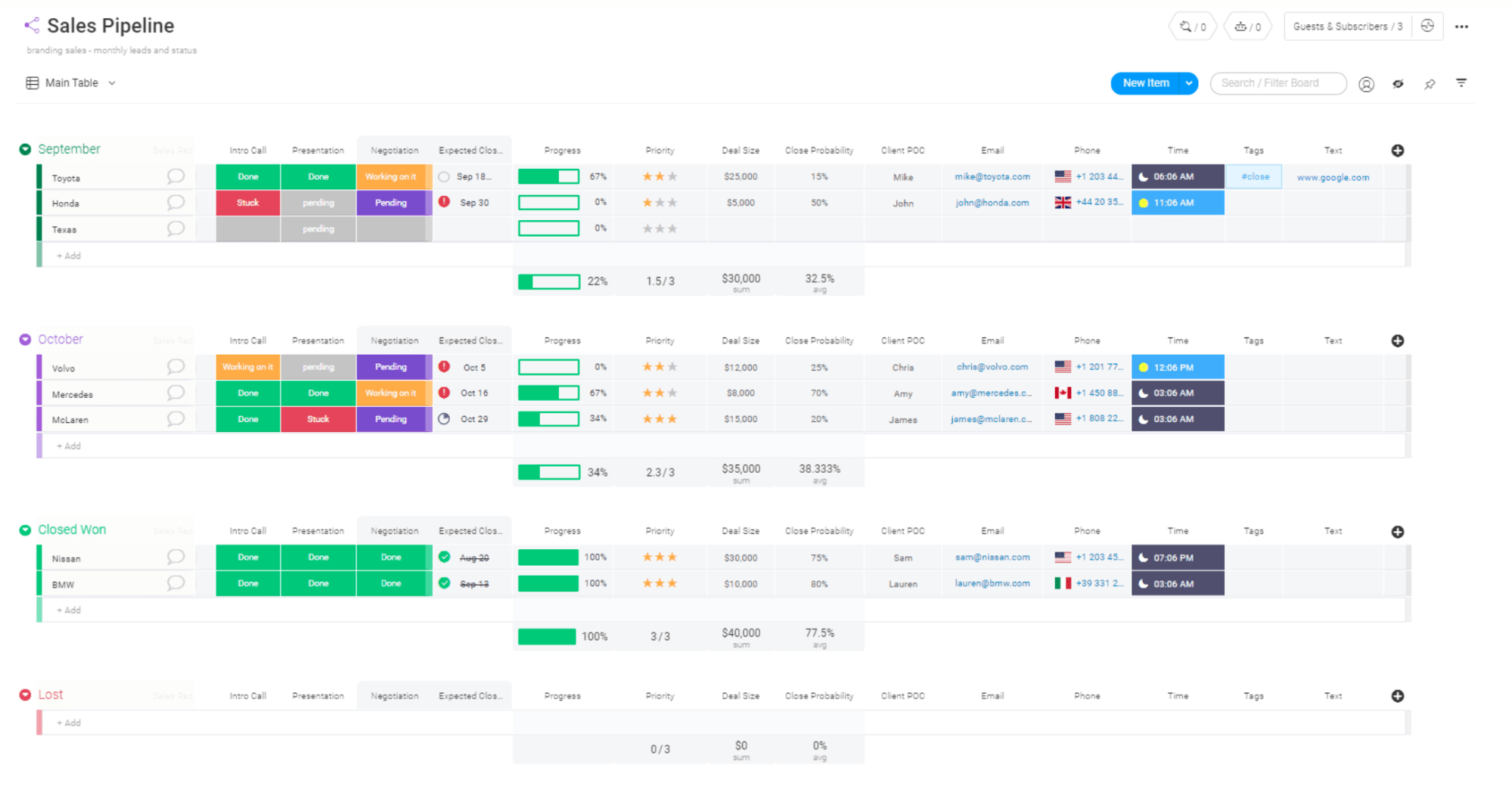The height and width of the screenshot is (789, 1512).
Task: Click the overdue alert icon for Honda
Action: 445,202
